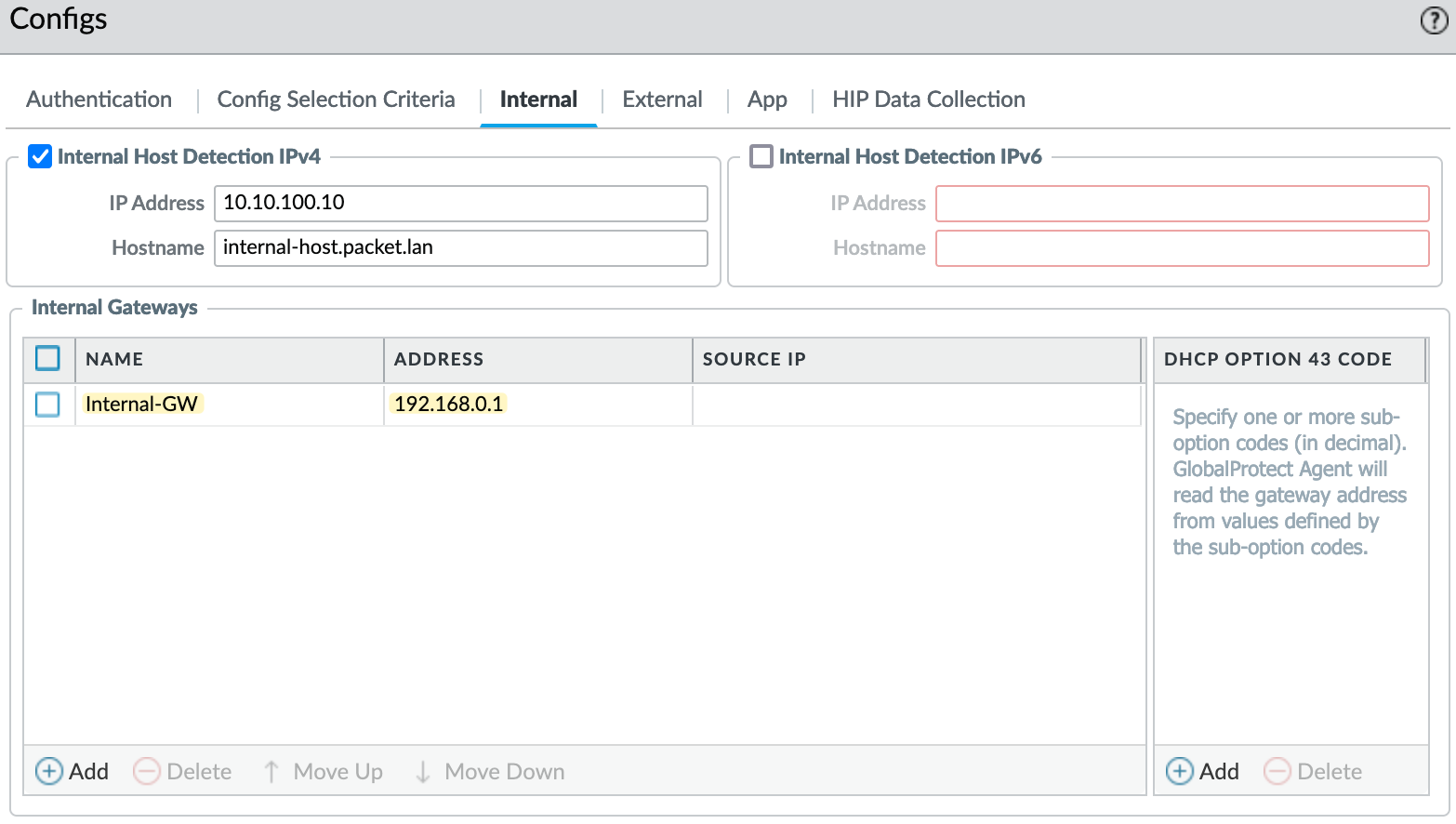Go to HIP Data Collection tab
Screen dimensions: 1456x824
(x=928, y=100)
